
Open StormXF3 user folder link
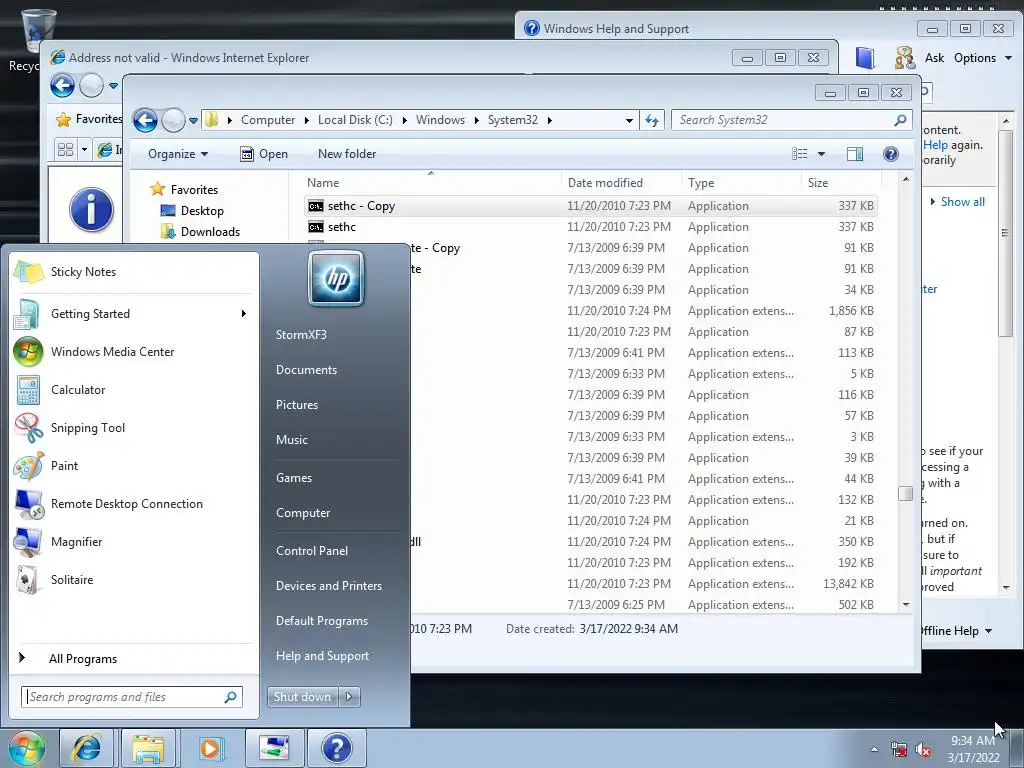301,335
